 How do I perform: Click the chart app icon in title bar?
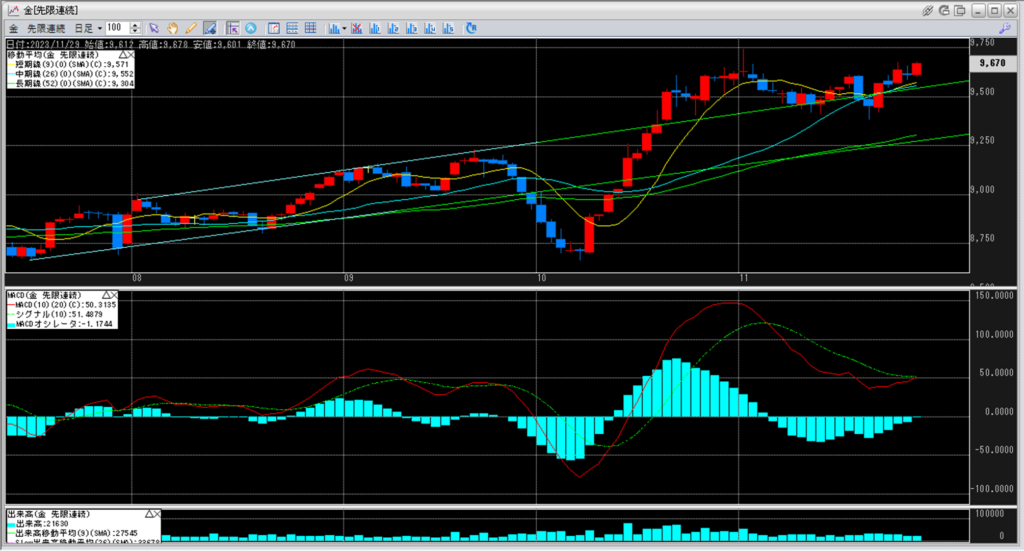(x=13, y=10)
